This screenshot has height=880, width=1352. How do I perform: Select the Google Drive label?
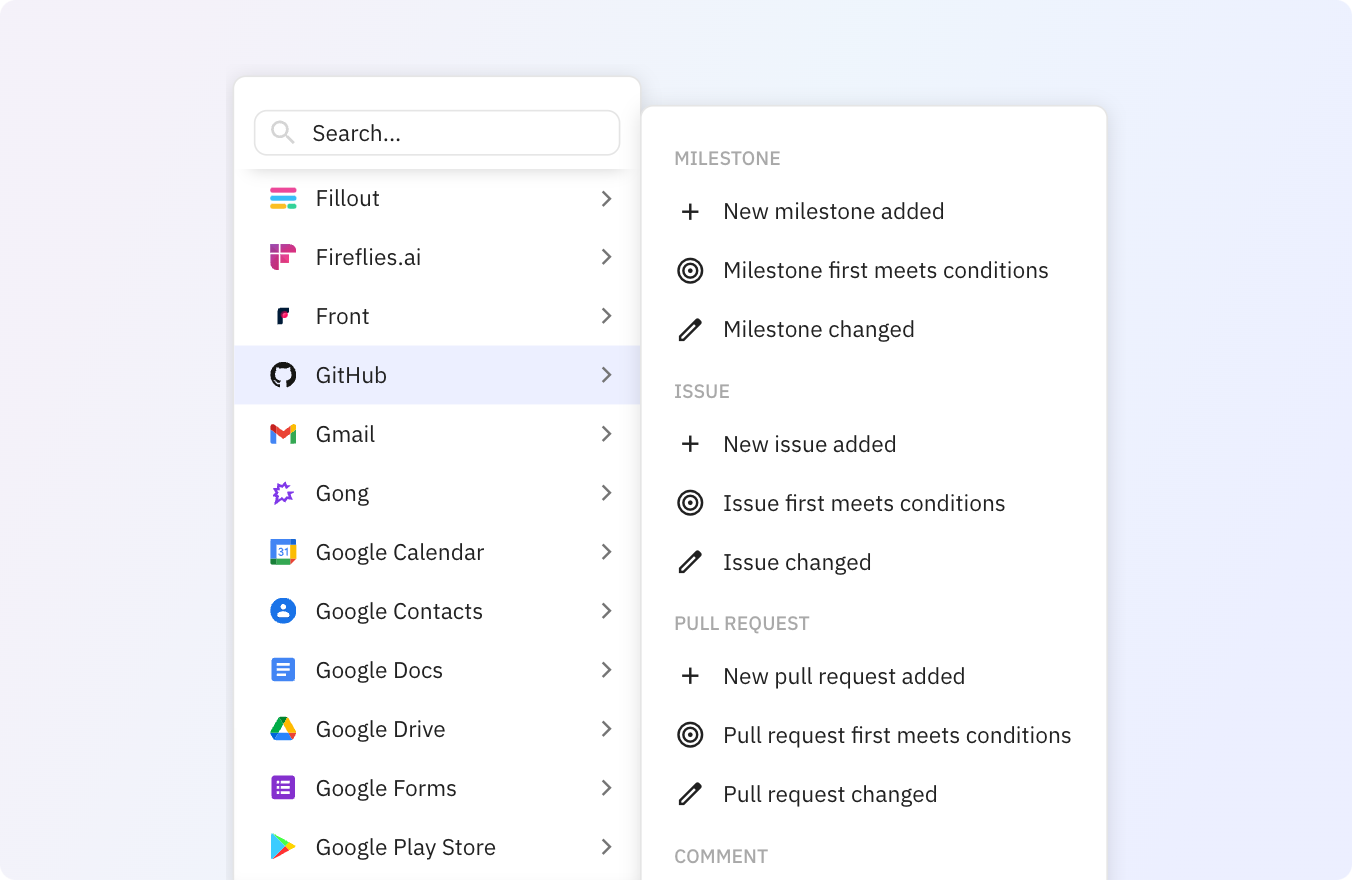tap(381, 729)
